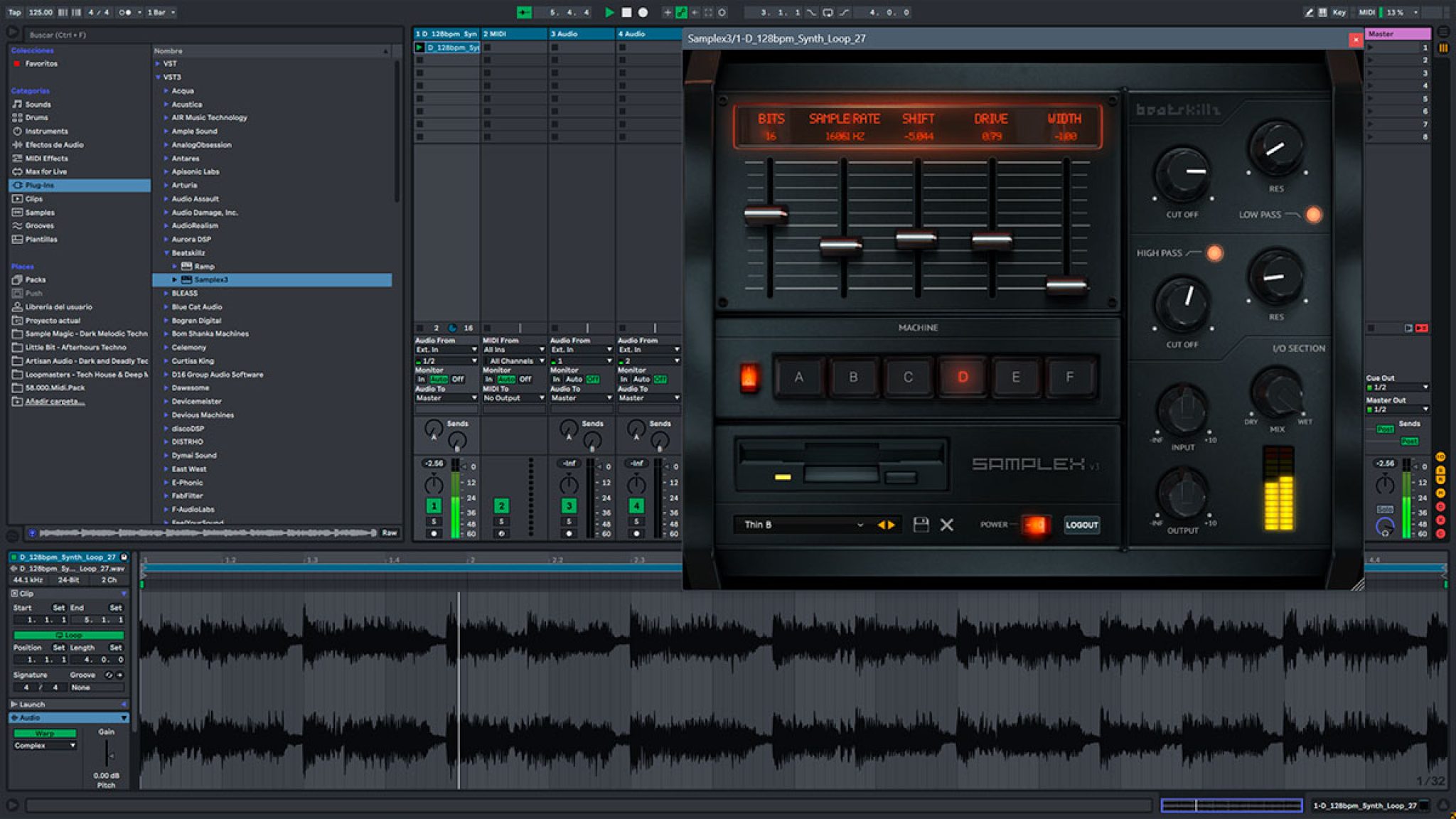
Task: Expand the Ramp plug-in entry
Action: coord(175,266)
